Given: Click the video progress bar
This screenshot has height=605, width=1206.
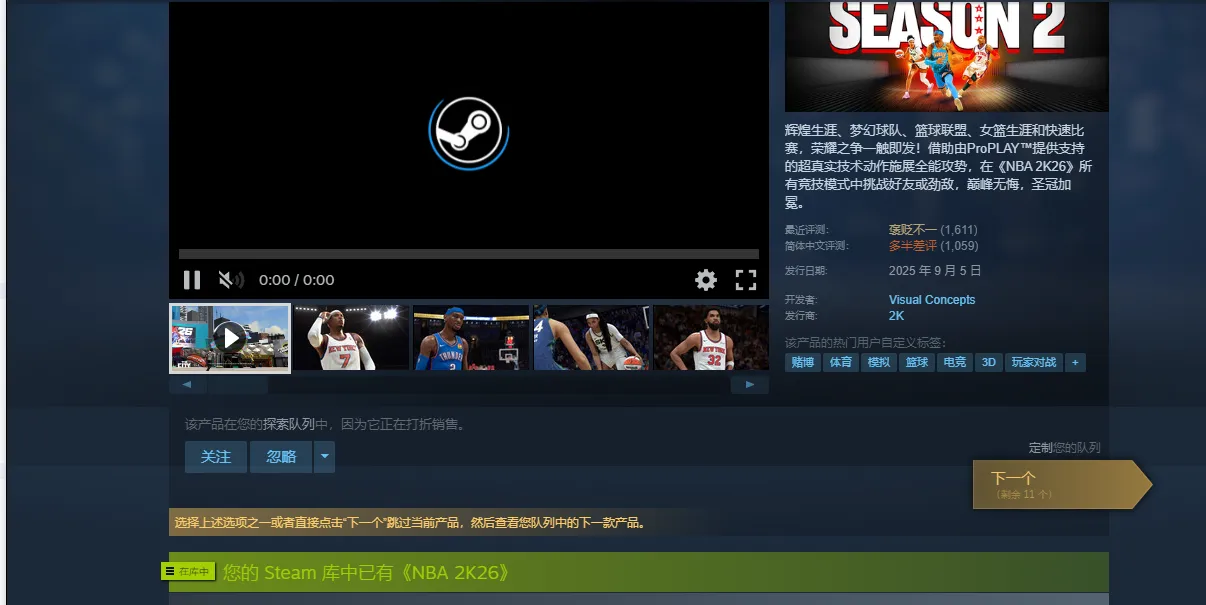Looking at the screenshot, I should [x=468, y=254].
